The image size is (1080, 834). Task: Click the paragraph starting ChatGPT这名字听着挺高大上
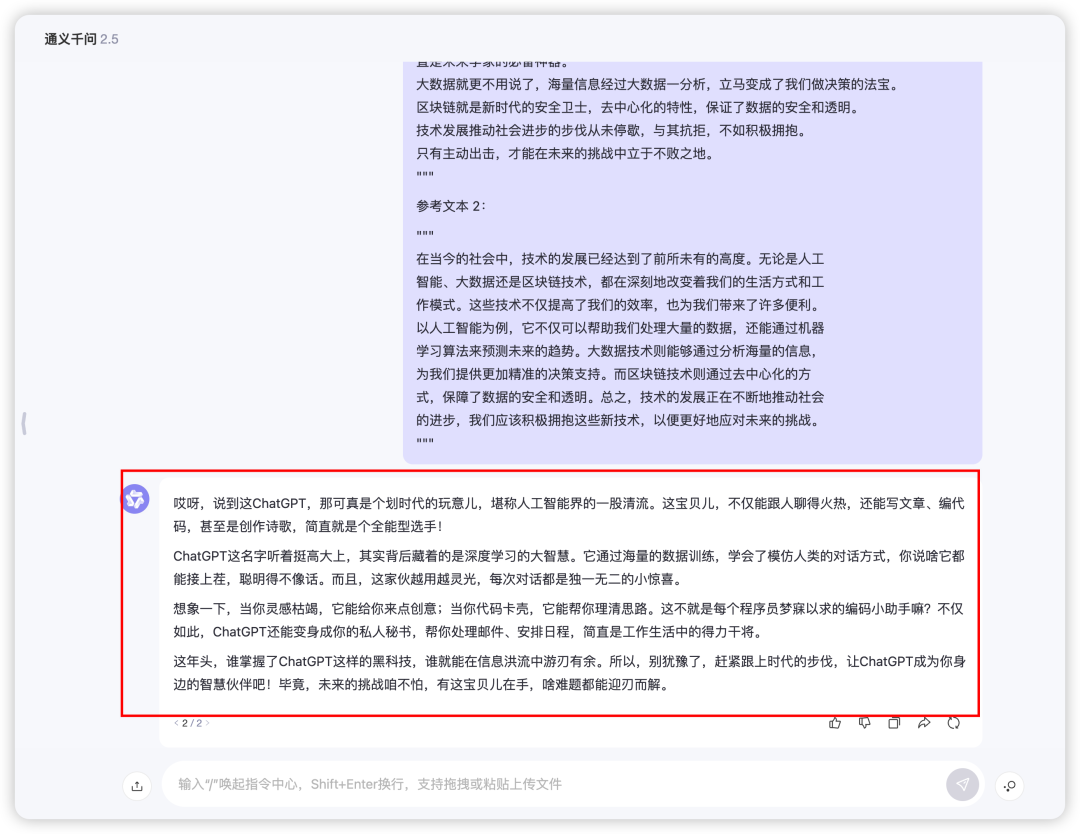(x=569, y=567)
